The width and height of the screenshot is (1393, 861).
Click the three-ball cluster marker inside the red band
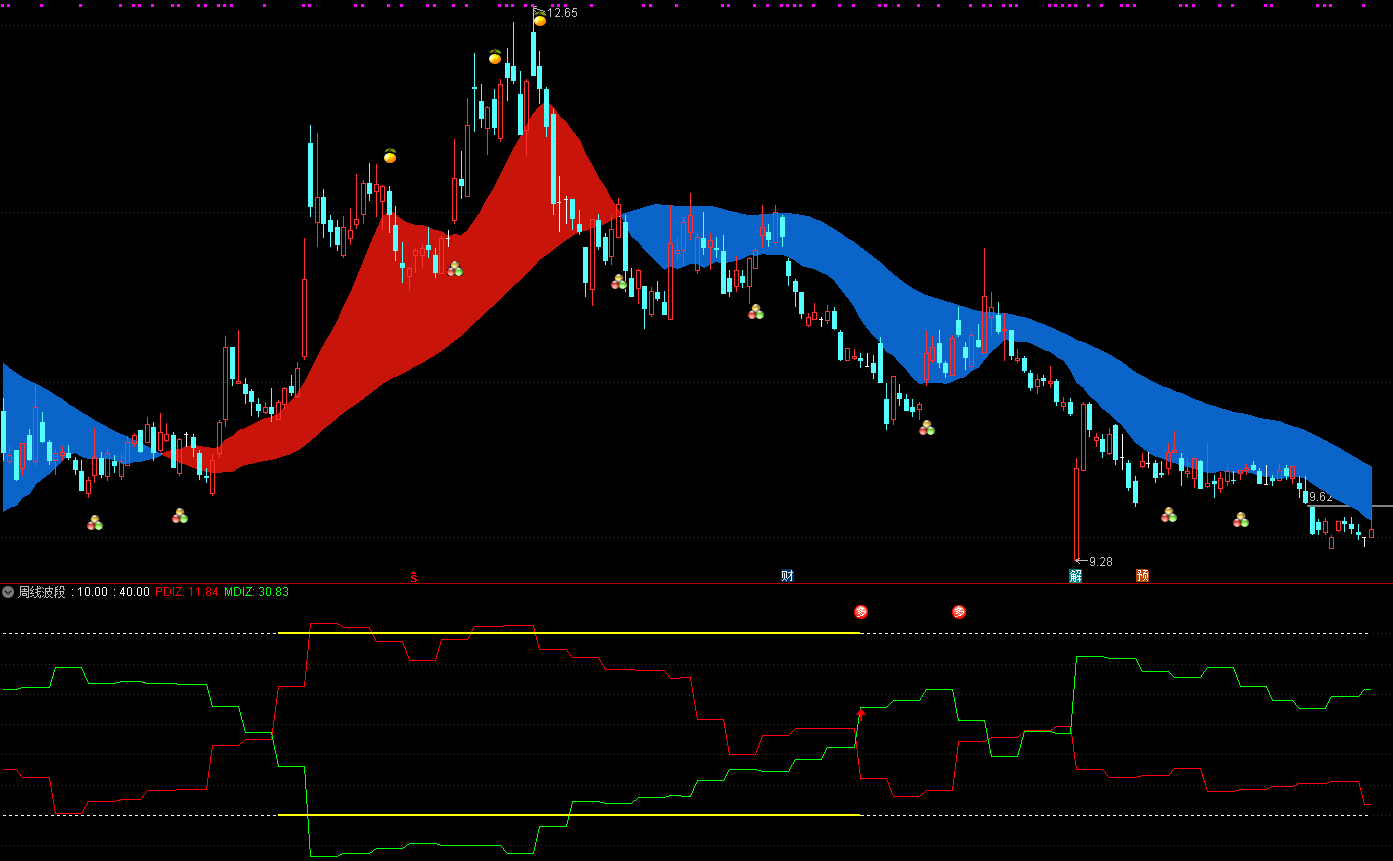click(x=455, y=269)
